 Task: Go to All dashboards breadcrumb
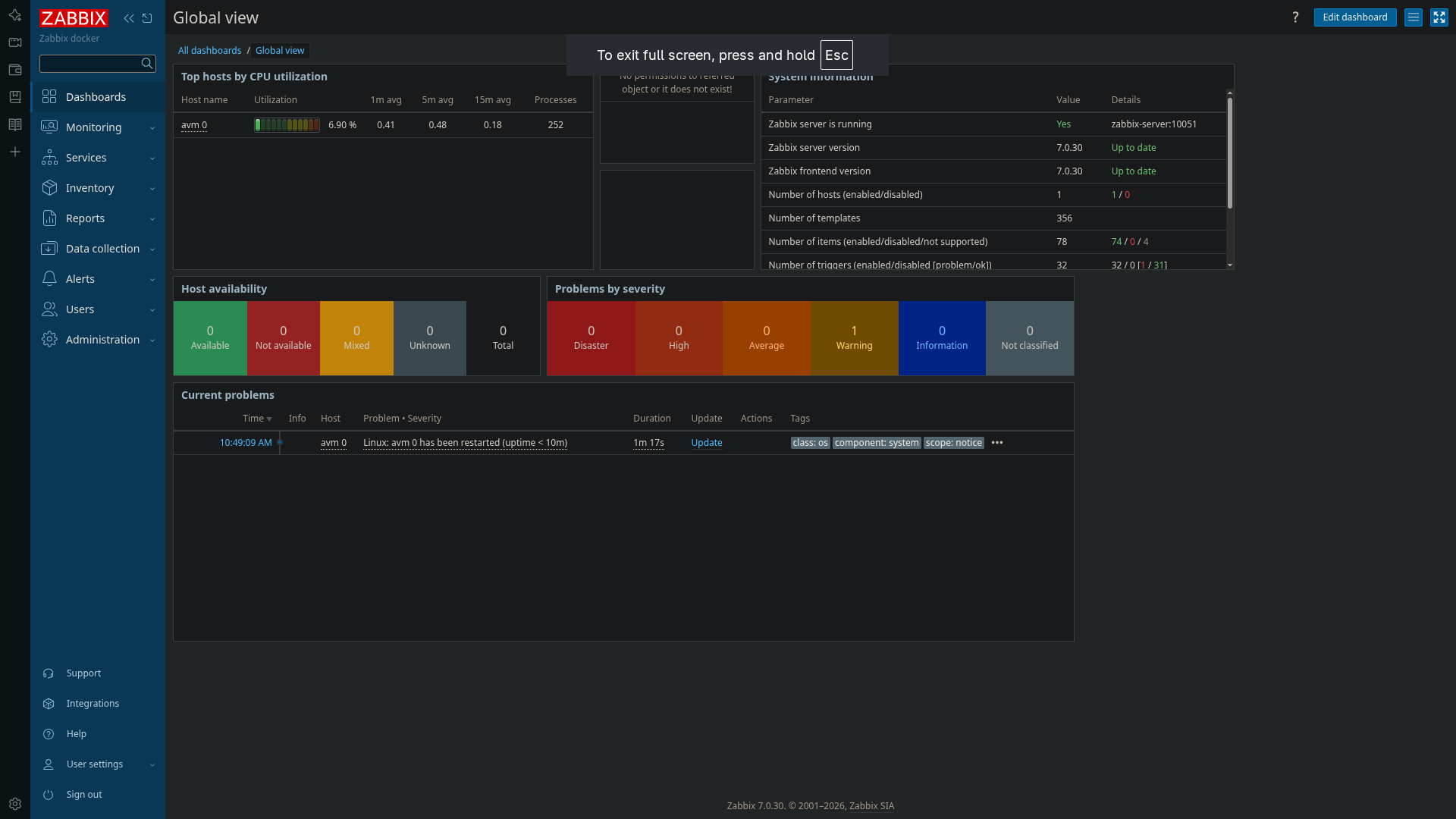click(209, 51)
